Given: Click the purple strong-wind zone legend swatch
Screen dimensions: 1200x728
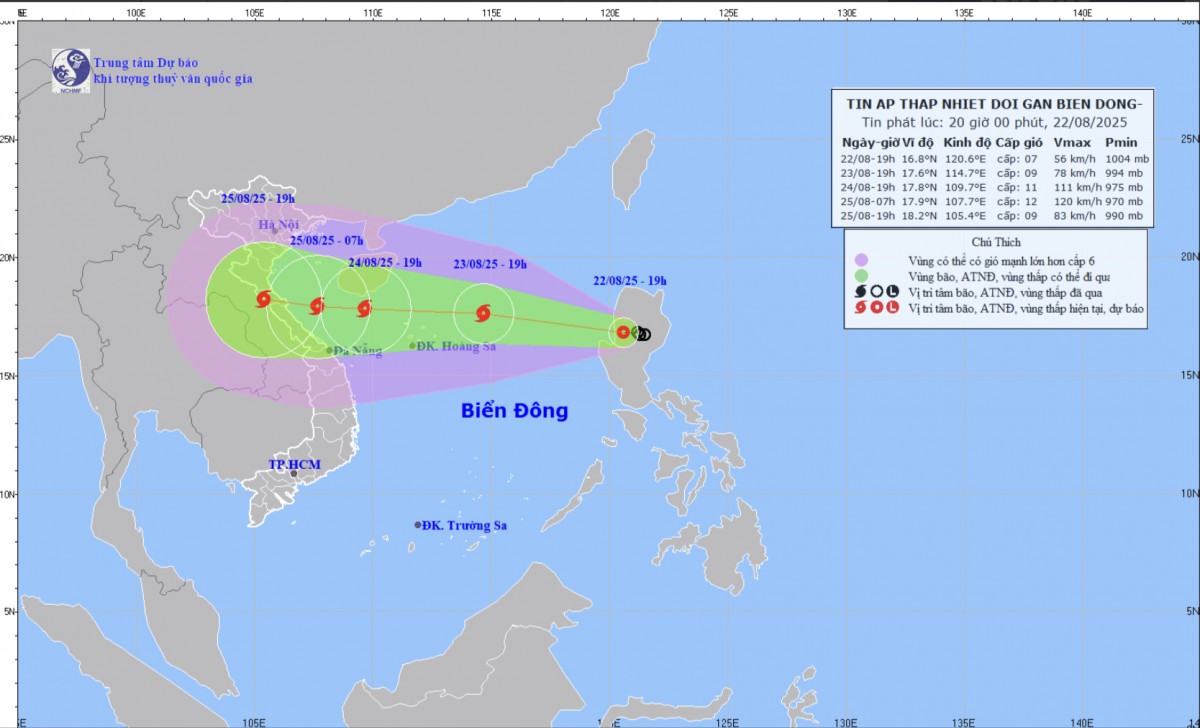Looking at the screenshot, I should [x=861, y=260].
